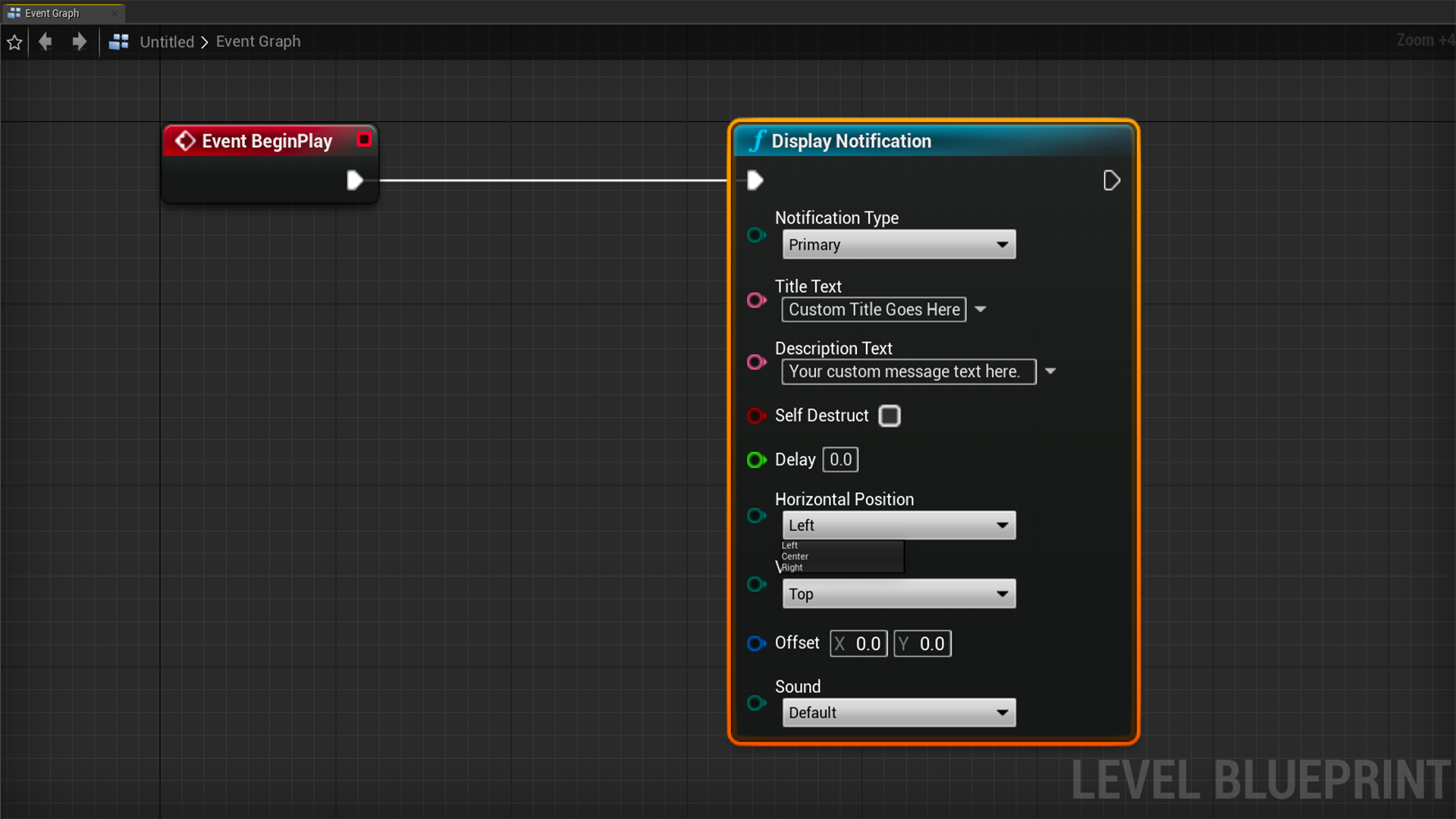Open the Horizontal Position Left dropdown
Viewport: 1456px width, 819px height.
(899, 526)
